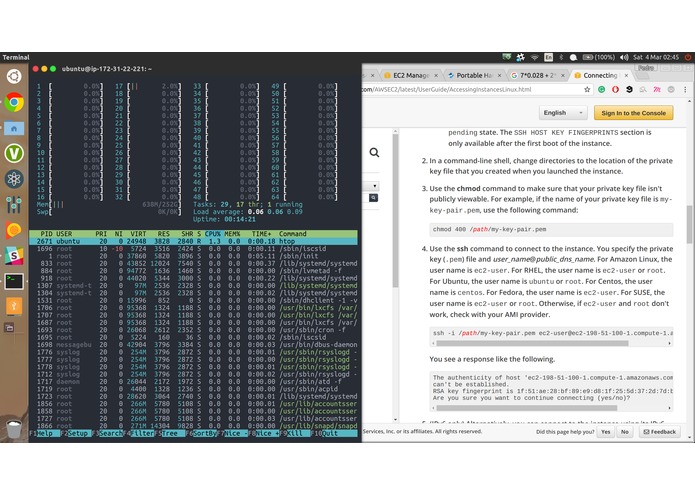Viewport: 695px width, 494px height.
Task: Click Sign In to the Console
Action: (633, 113)
